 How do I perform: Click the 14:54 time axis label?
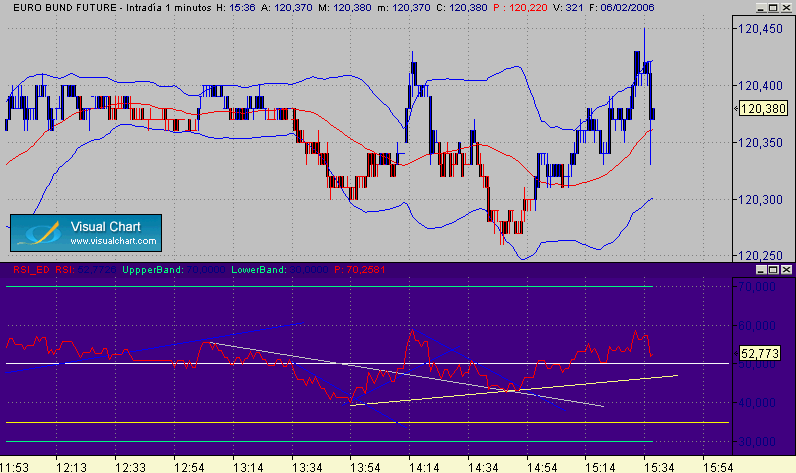pyautogui.click(x=542, y=467)
